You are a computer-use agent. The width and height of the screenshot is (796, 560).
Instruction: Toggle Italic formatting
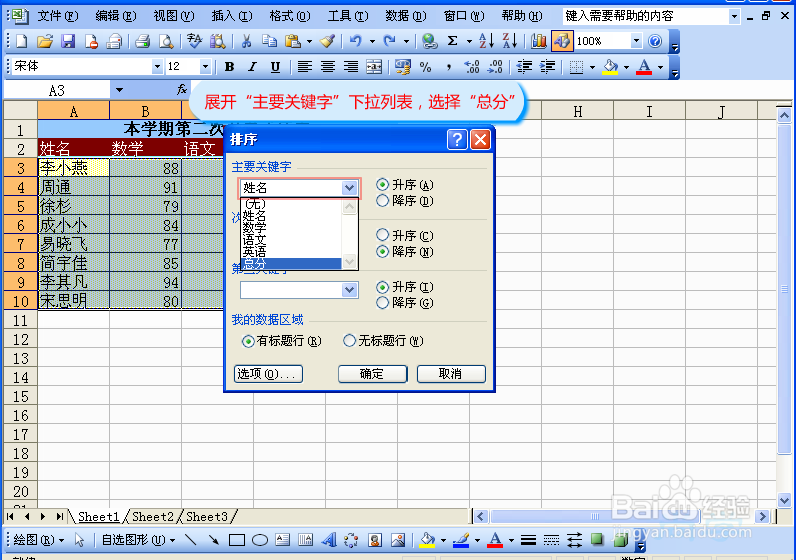pyautogui.click(x=252, y=67)
